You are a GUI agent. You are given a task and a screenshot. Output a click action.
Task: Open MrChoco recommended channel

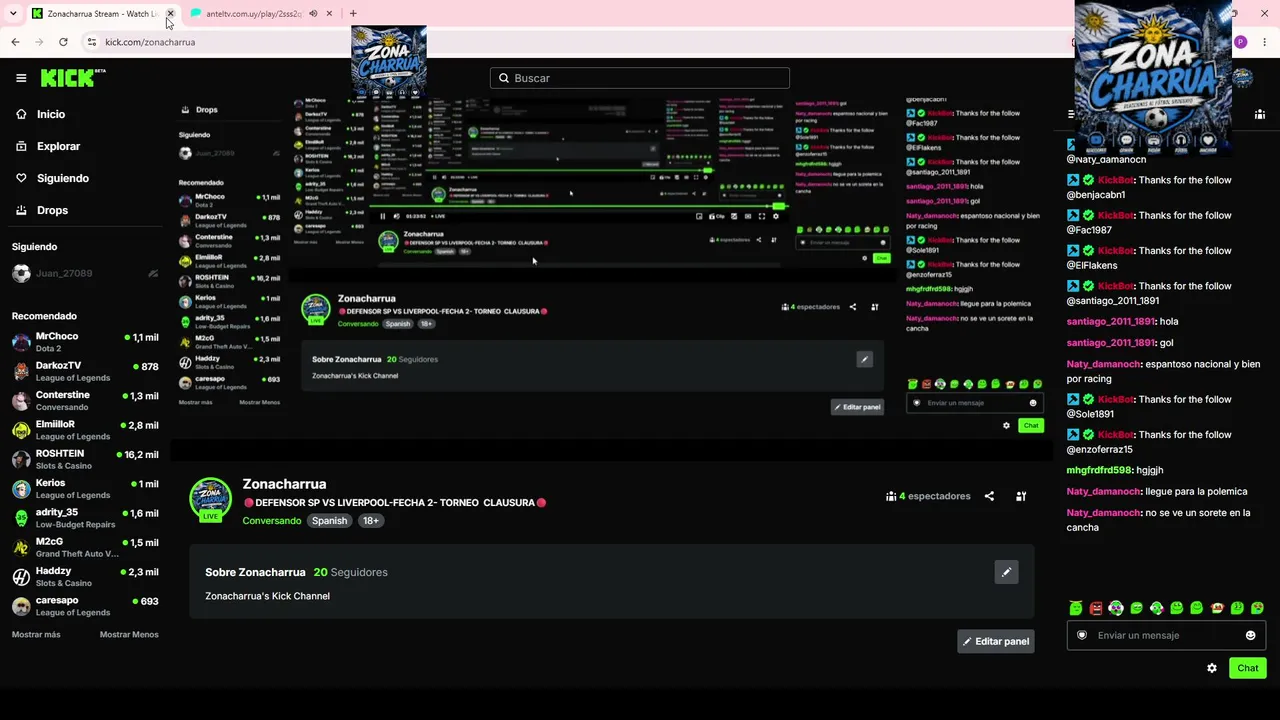(85, 342)
